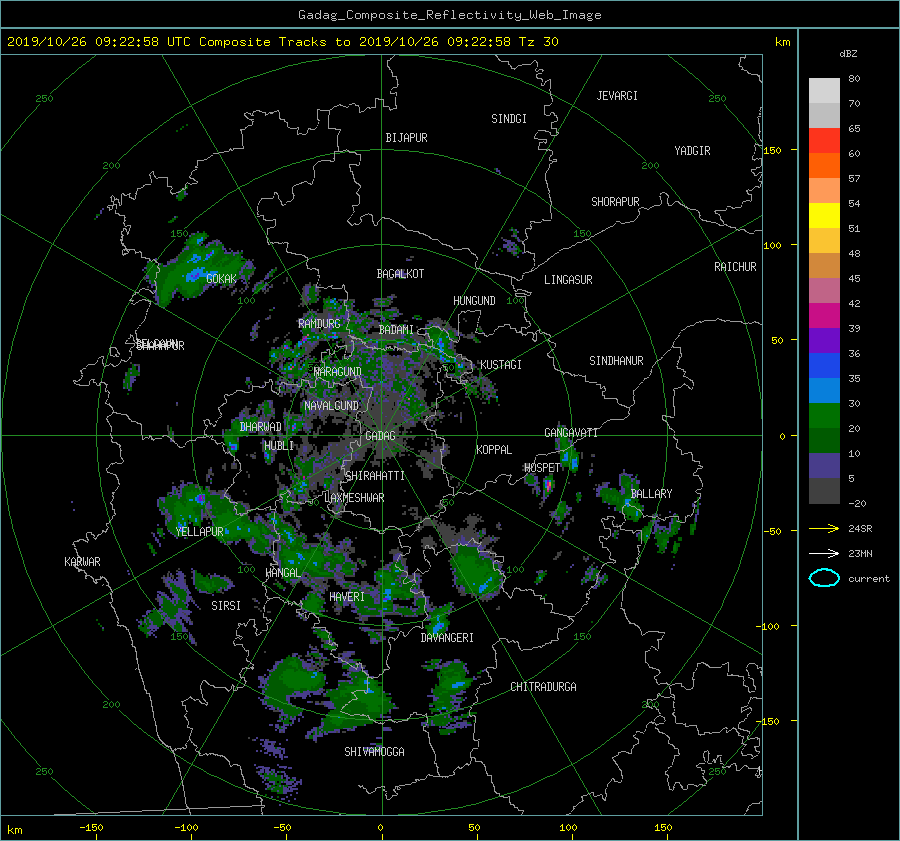Click the '24SR' legend label
Viewport: 900px width, 841px height.
point(860,529)
